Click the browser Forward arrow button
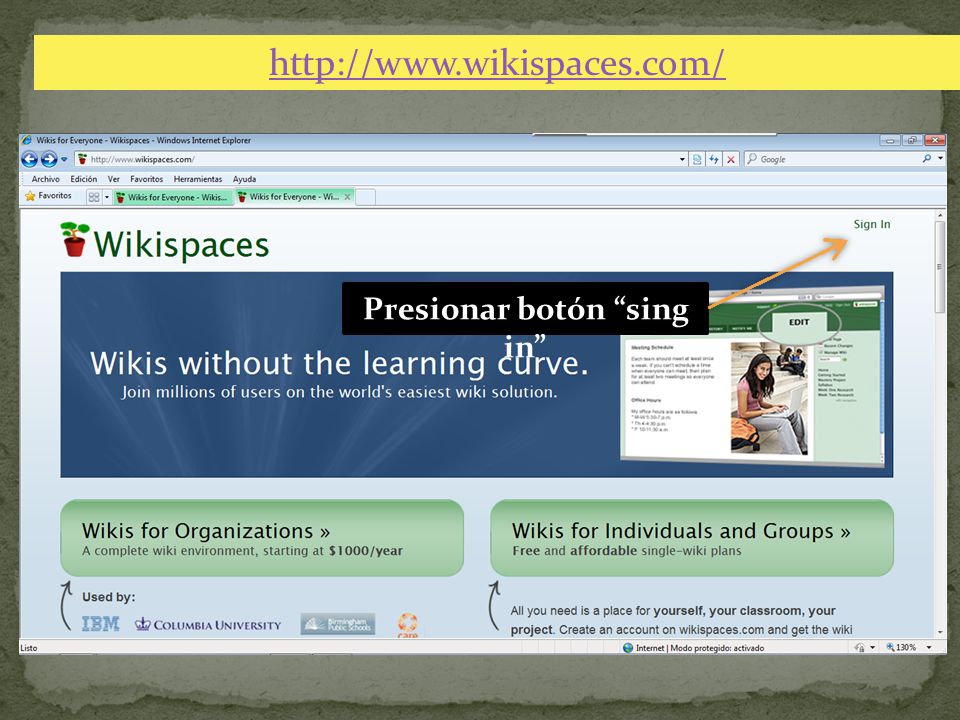Screen dimensions: 960x720 pos(49,159)
